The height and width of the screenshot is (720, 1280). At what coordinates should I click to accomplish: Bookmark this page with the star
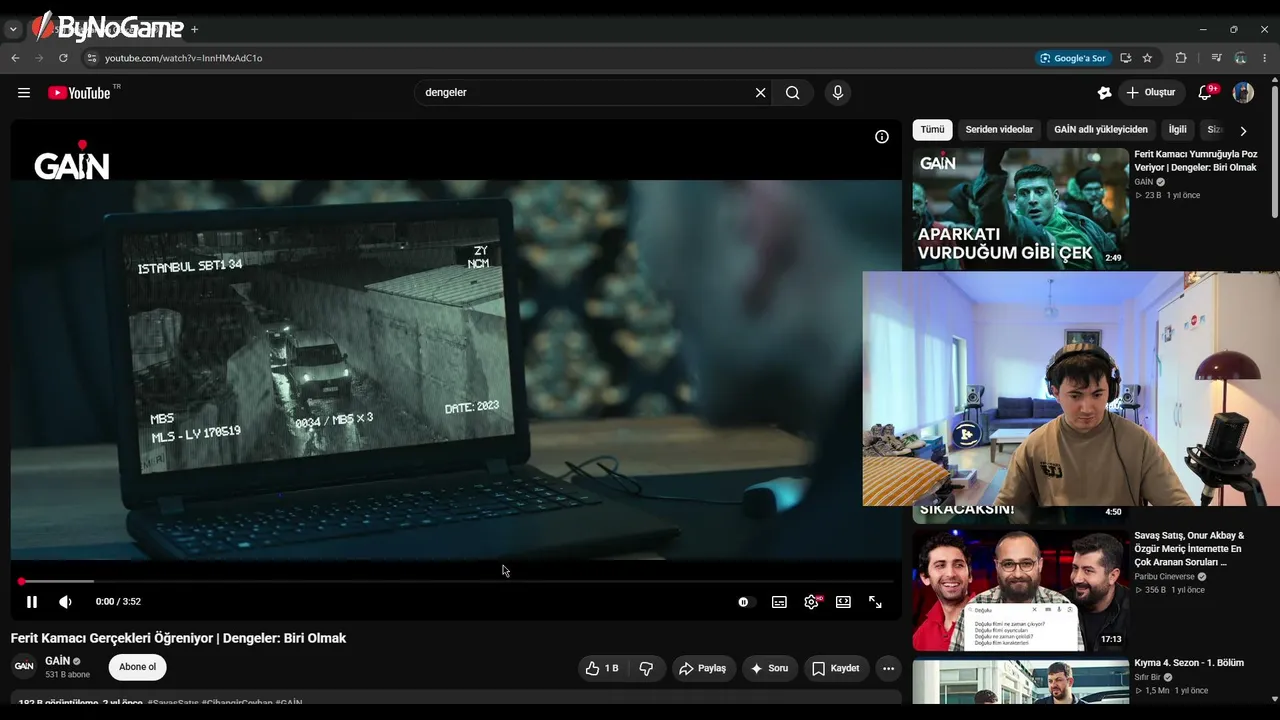1148,58
